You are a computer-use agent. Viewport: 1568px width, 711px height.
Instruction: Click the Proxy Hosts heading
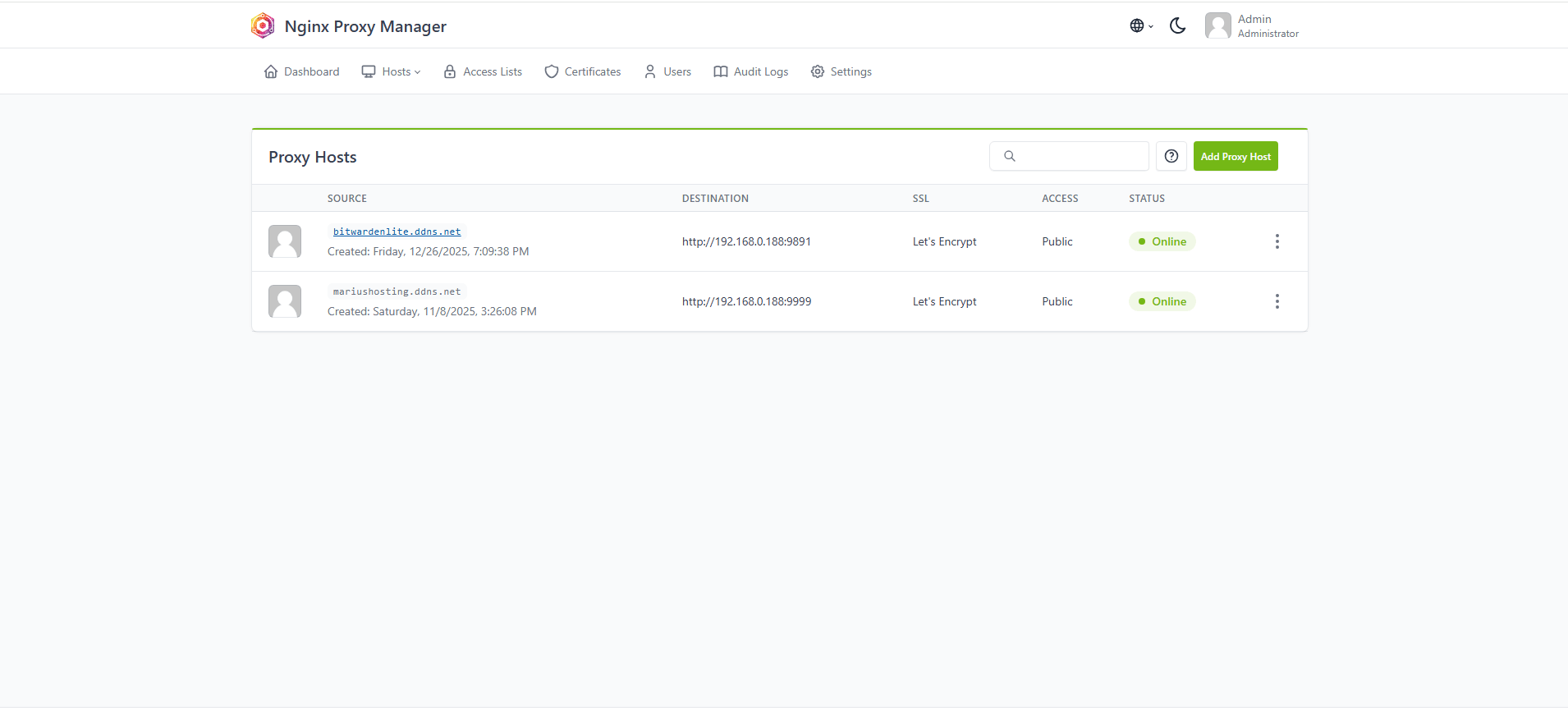click(x=313, y=157)
